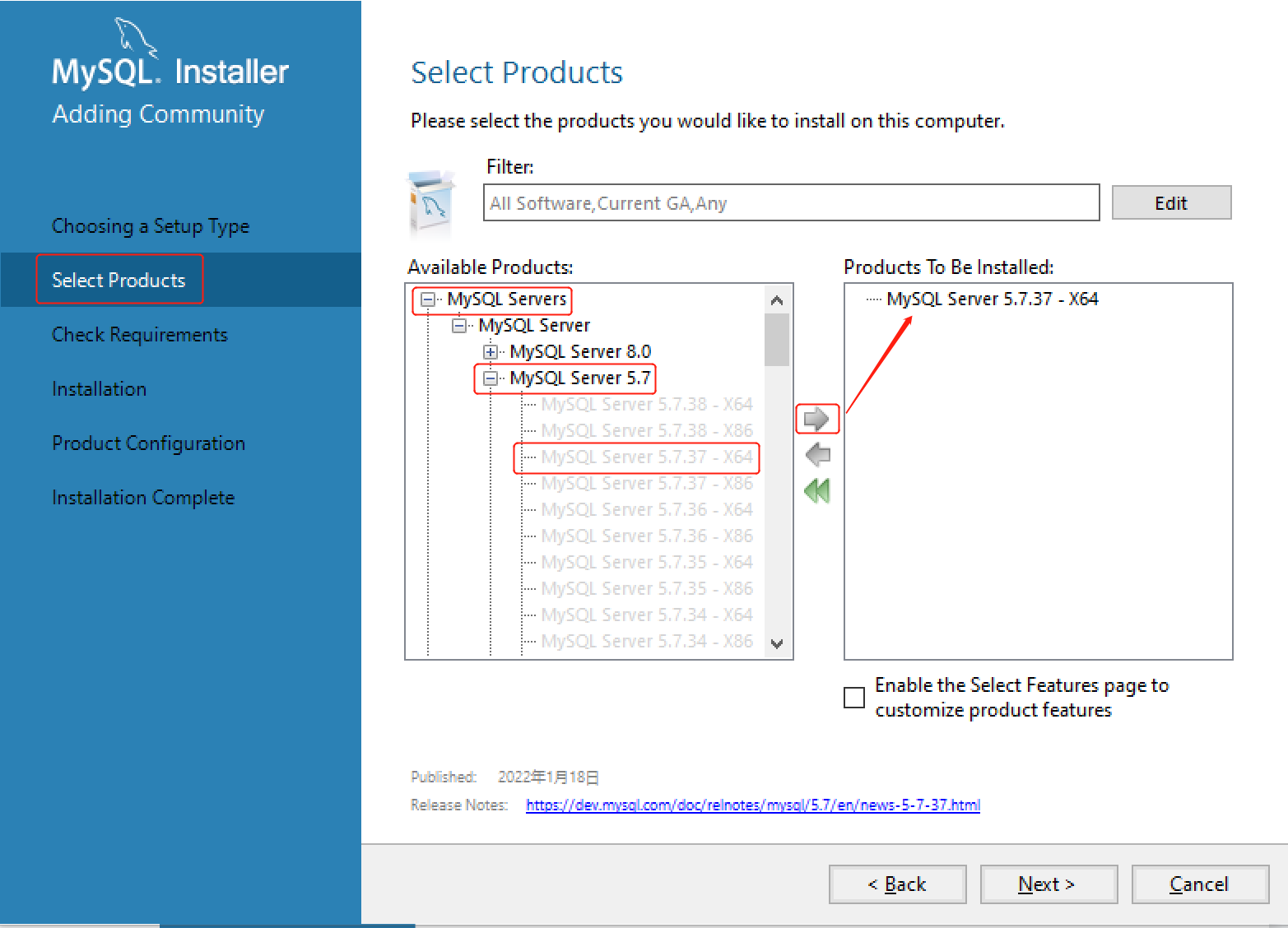
Task: Collapse the MySQL Servers tree node
Action: click(426, 299)
